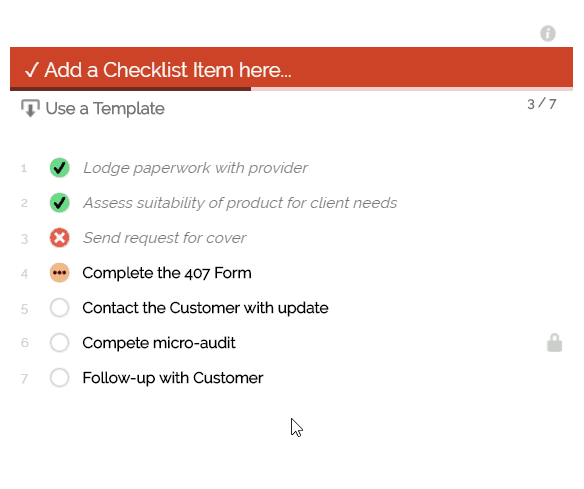Click the orange in-progress dots on item 4
This screenshot has height=489, width=584.
(x=60, y=273)
